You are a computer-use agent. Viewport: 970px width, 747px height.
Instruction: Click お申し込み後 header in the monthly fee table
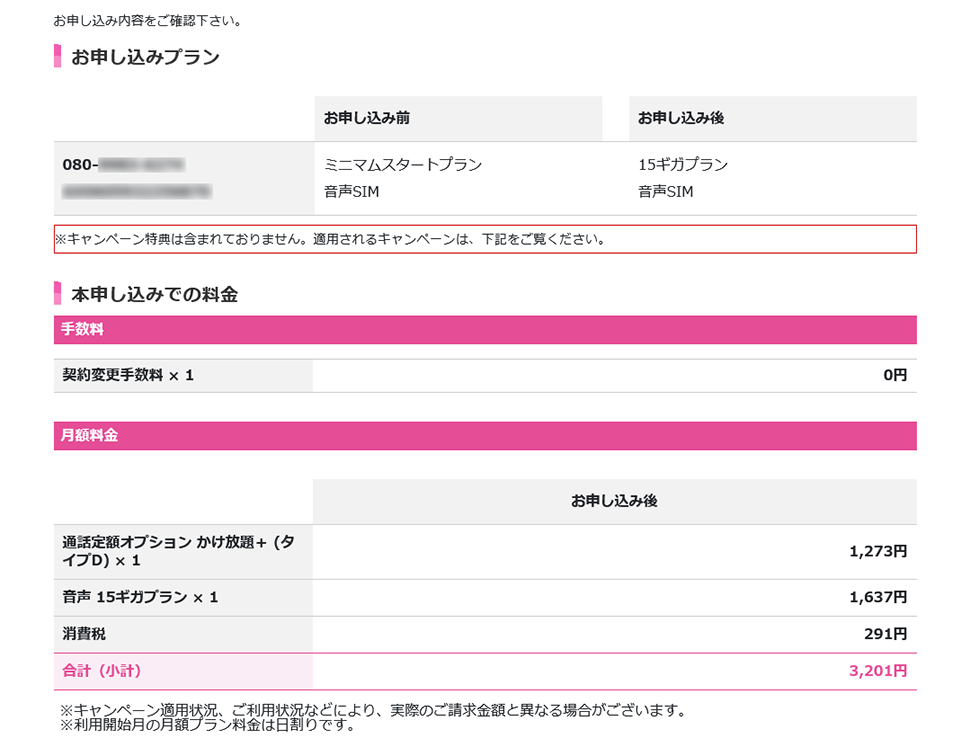614,501
